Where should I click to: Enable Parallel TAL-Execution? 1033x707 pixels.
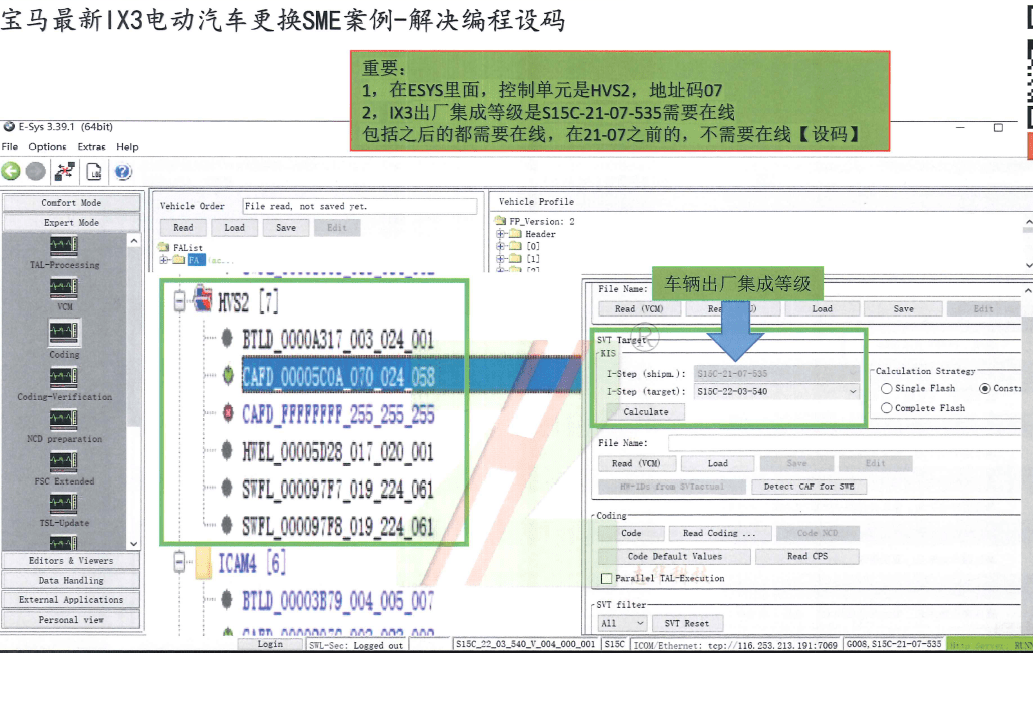point(605,577)
